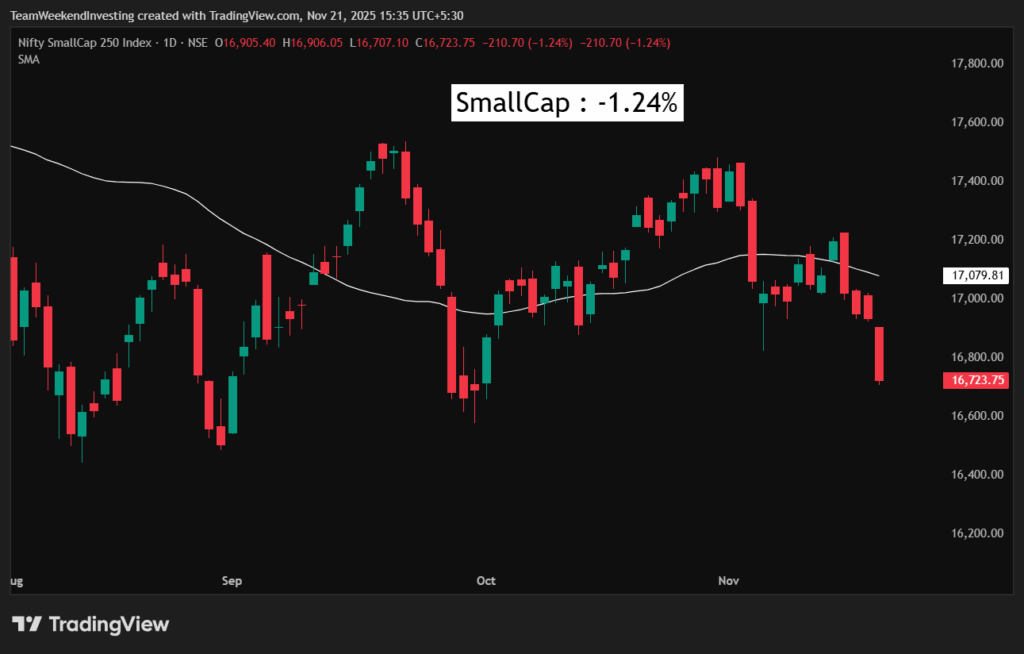Click the TradingView wordmark text
Screen dimensions: 1024x654
(x=108, y=624)
